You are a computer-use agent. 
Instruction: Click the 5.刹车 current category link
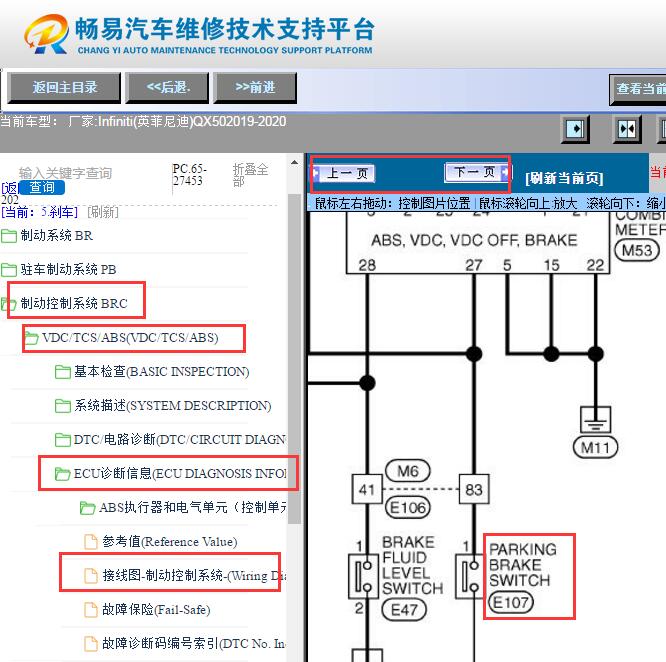tap(59, 212)
